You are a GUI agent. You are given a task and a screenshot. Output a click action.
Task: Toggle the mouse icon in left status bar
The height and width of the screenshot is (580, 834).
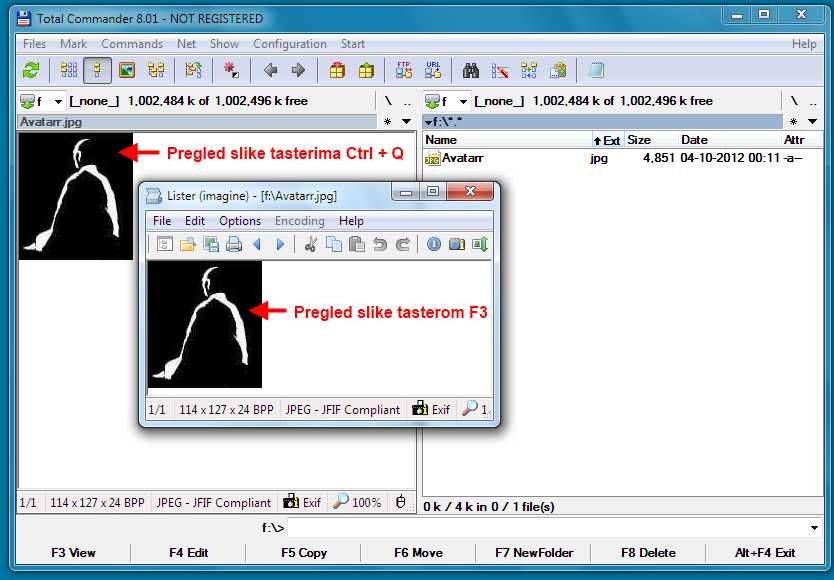[401, 502]
